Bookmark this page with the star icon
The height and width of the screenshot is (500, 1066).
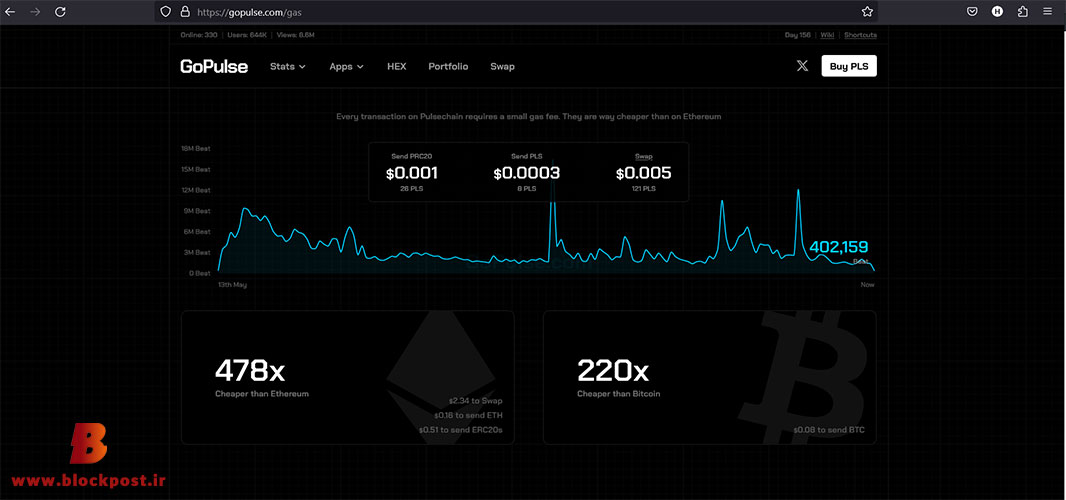(x=867, y=12)
